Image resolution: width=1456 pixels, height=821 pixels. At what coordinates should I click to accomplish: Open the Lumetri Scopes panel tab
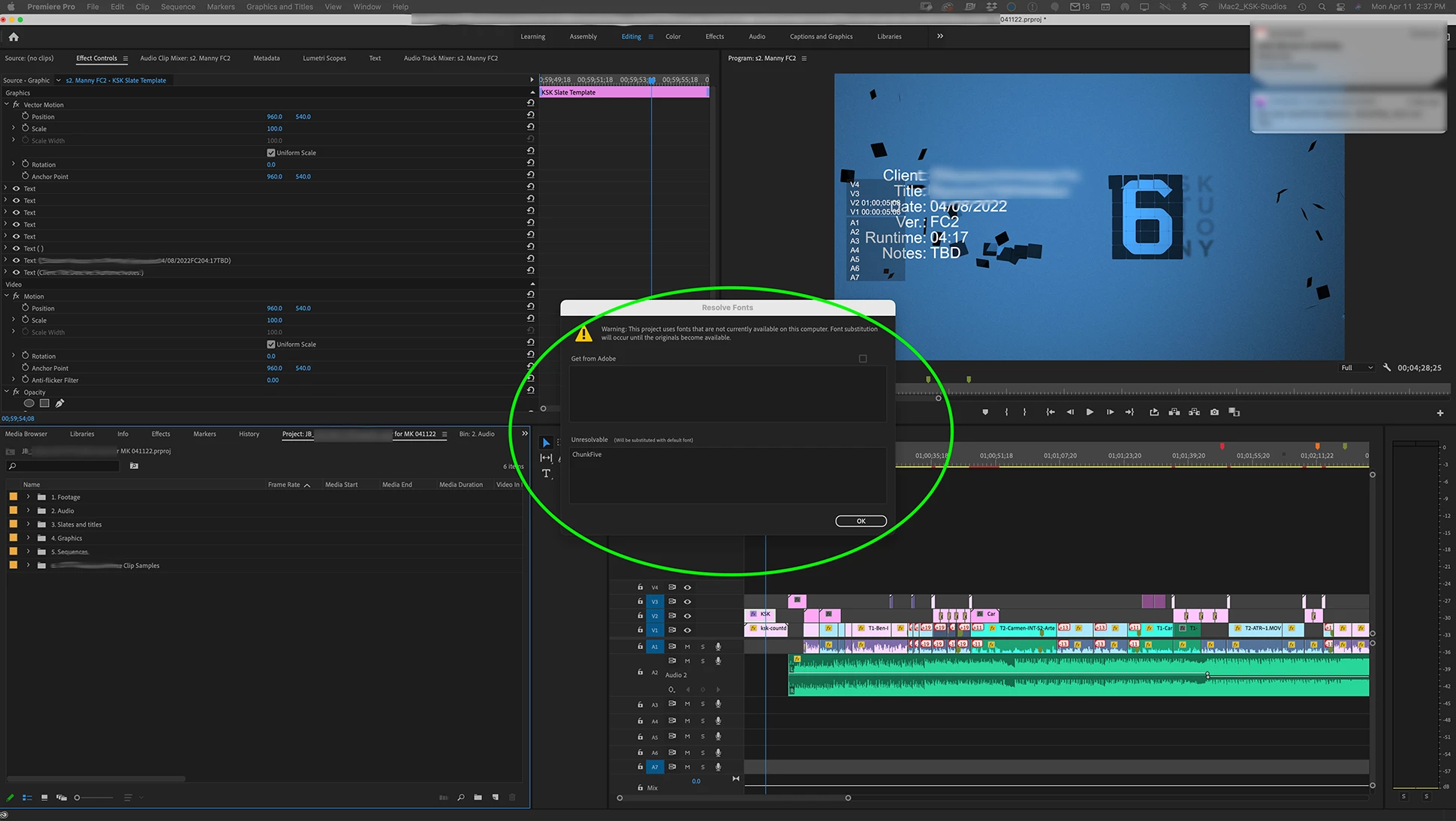[324, 58]
